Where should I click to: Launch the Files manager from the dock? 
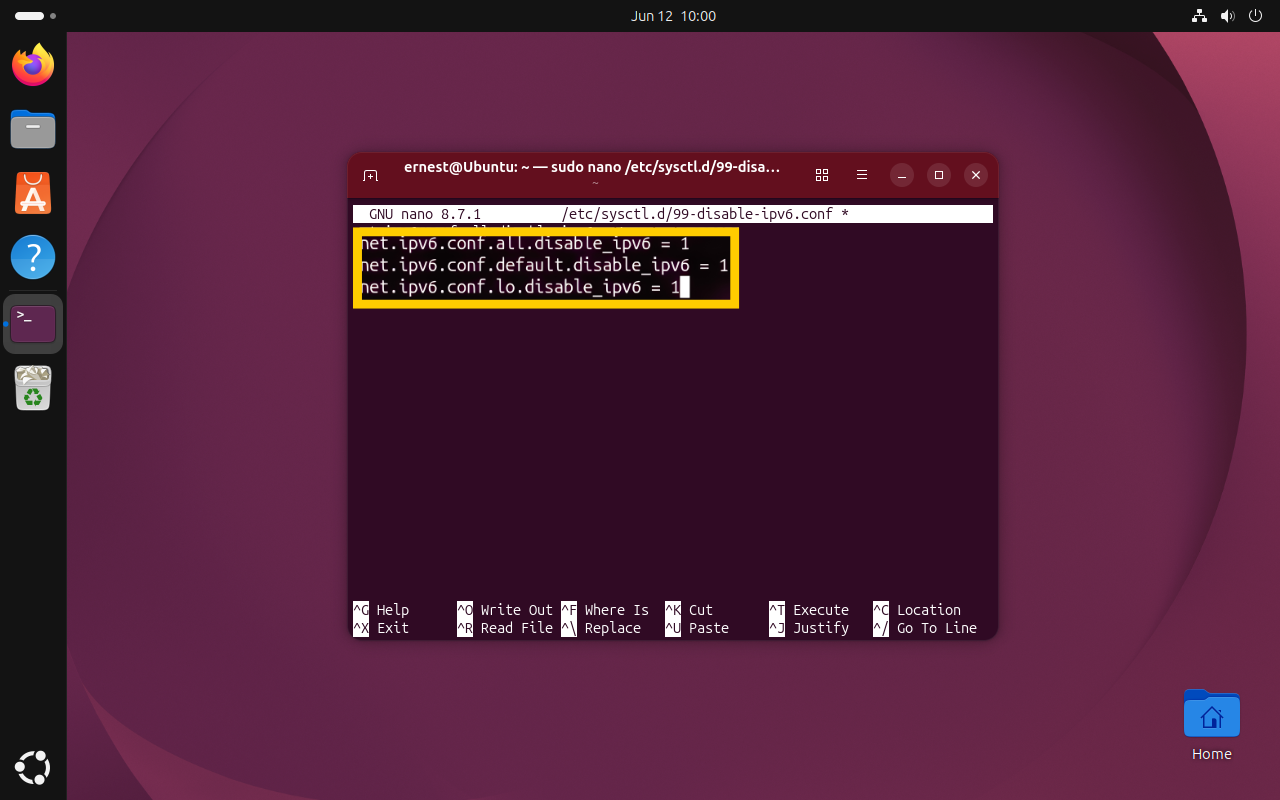[33, 129]
